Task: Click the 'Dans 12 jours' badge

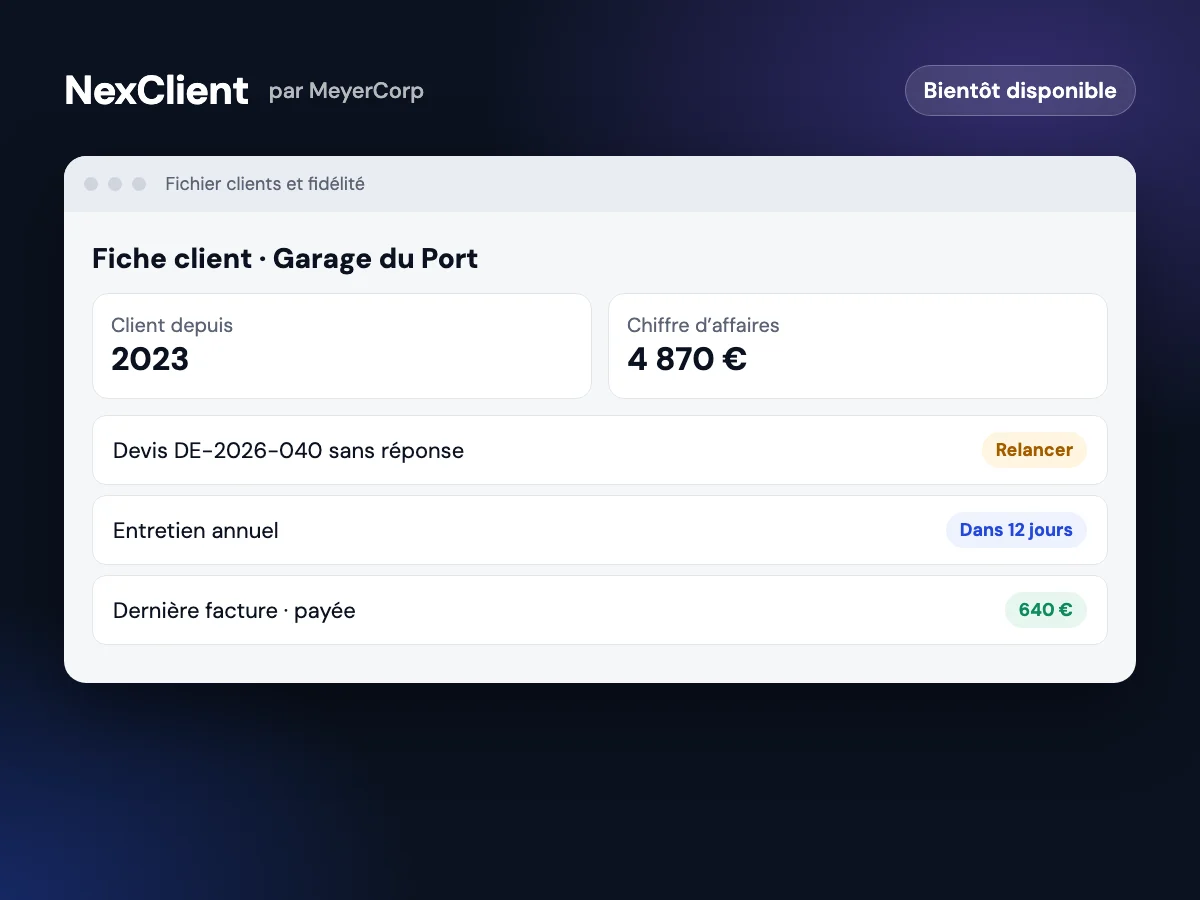Action: 1016,530
